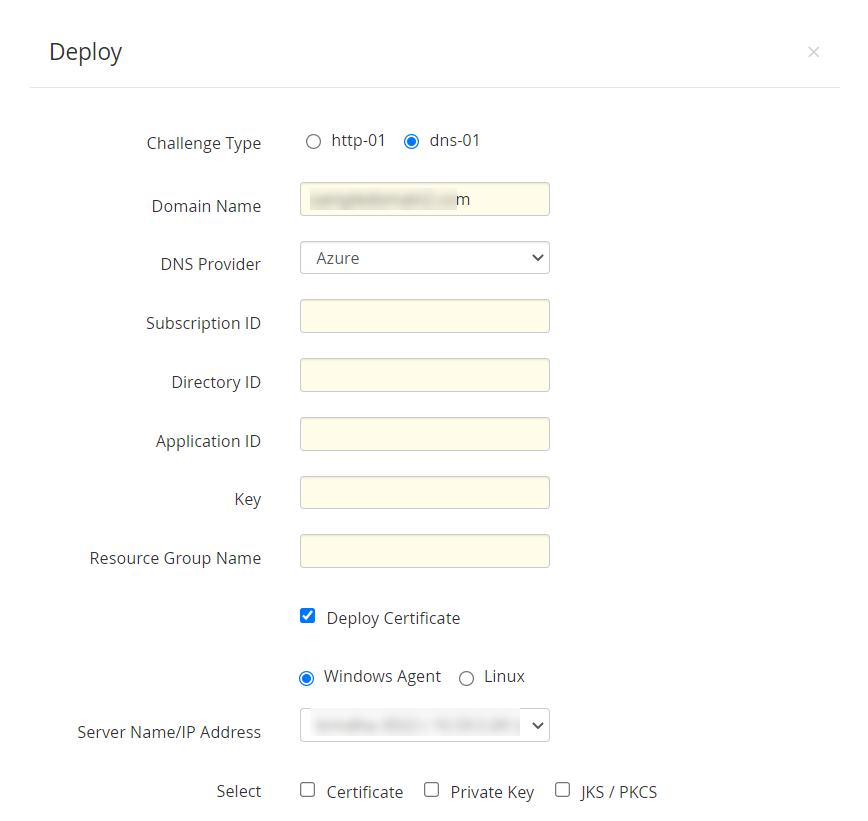Uncheck the Deploy Certificate checkbox
The image size is (868, 821).
point(307,615)
